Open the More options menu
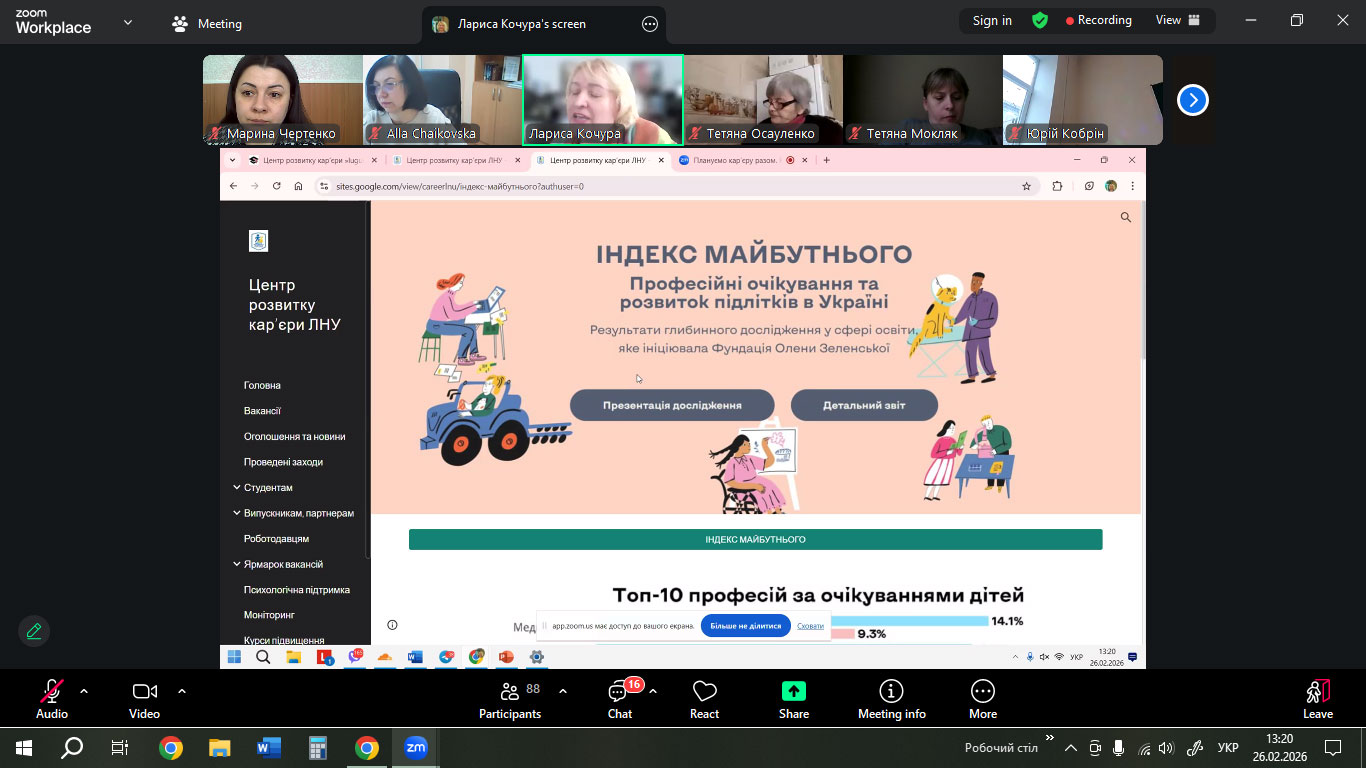 coord(982,698)
